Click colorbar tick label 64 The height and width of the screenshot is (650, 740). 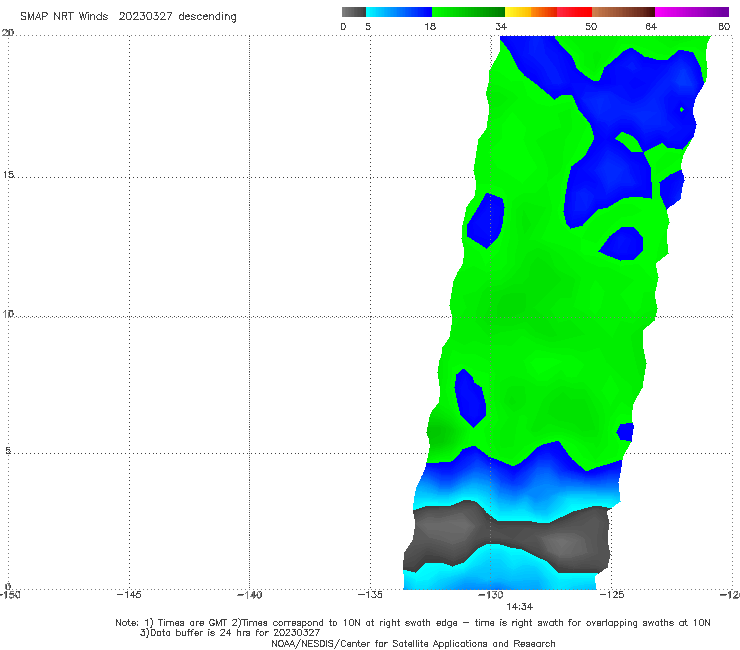651,27
